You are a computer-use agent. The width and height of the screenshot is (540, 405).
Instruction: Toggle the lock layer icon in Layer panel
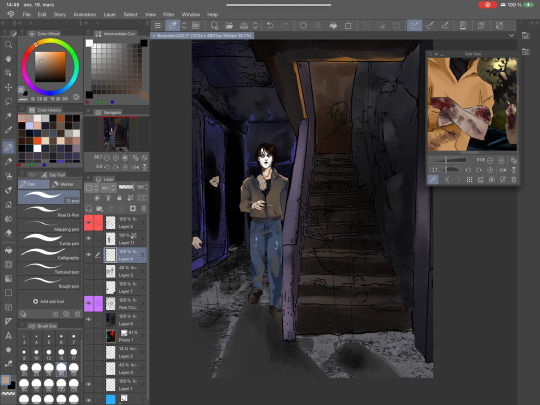tap(119, 198)
